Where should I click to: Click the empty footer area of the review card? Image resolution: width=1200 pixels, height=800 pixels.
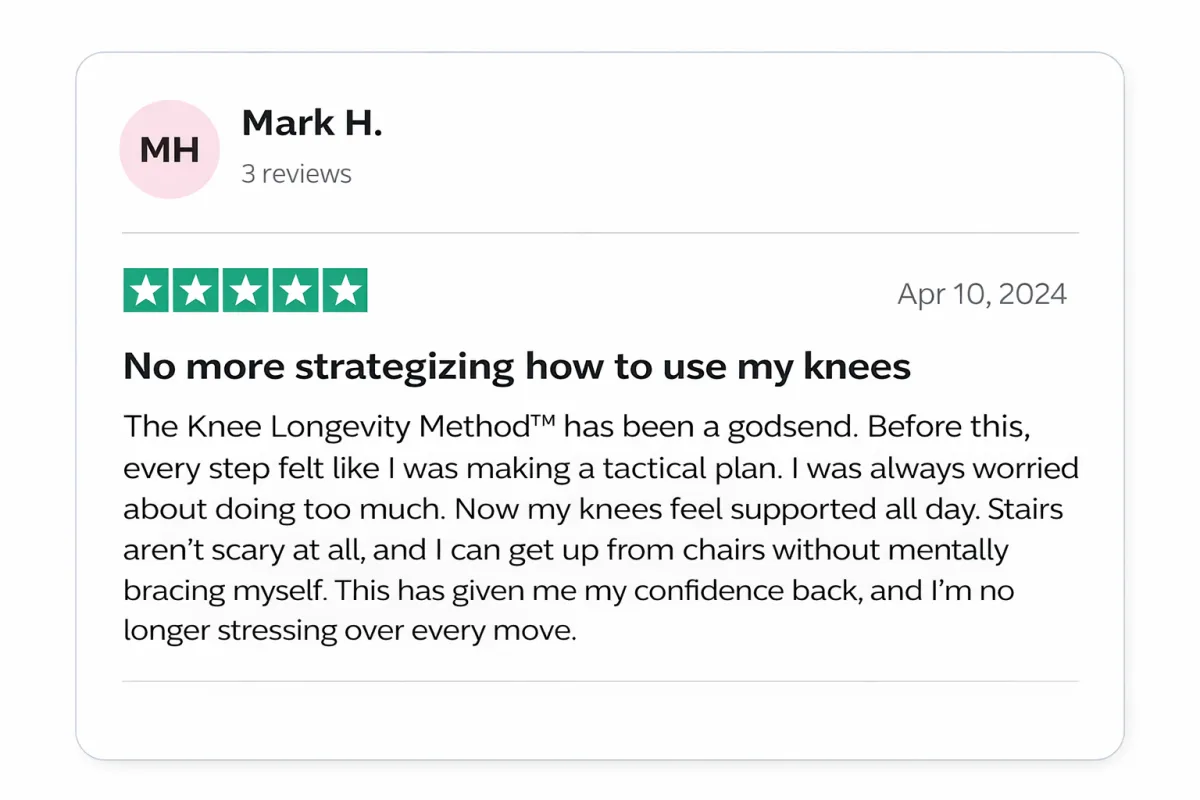[600, 720]
